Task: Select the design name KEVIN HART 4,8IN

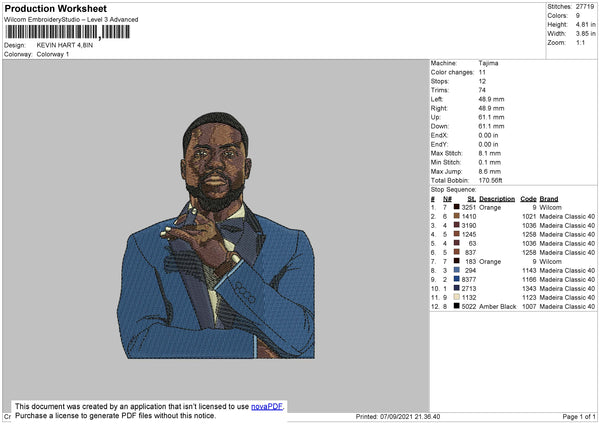Action: pyautogui.click(x=65, y=45)
